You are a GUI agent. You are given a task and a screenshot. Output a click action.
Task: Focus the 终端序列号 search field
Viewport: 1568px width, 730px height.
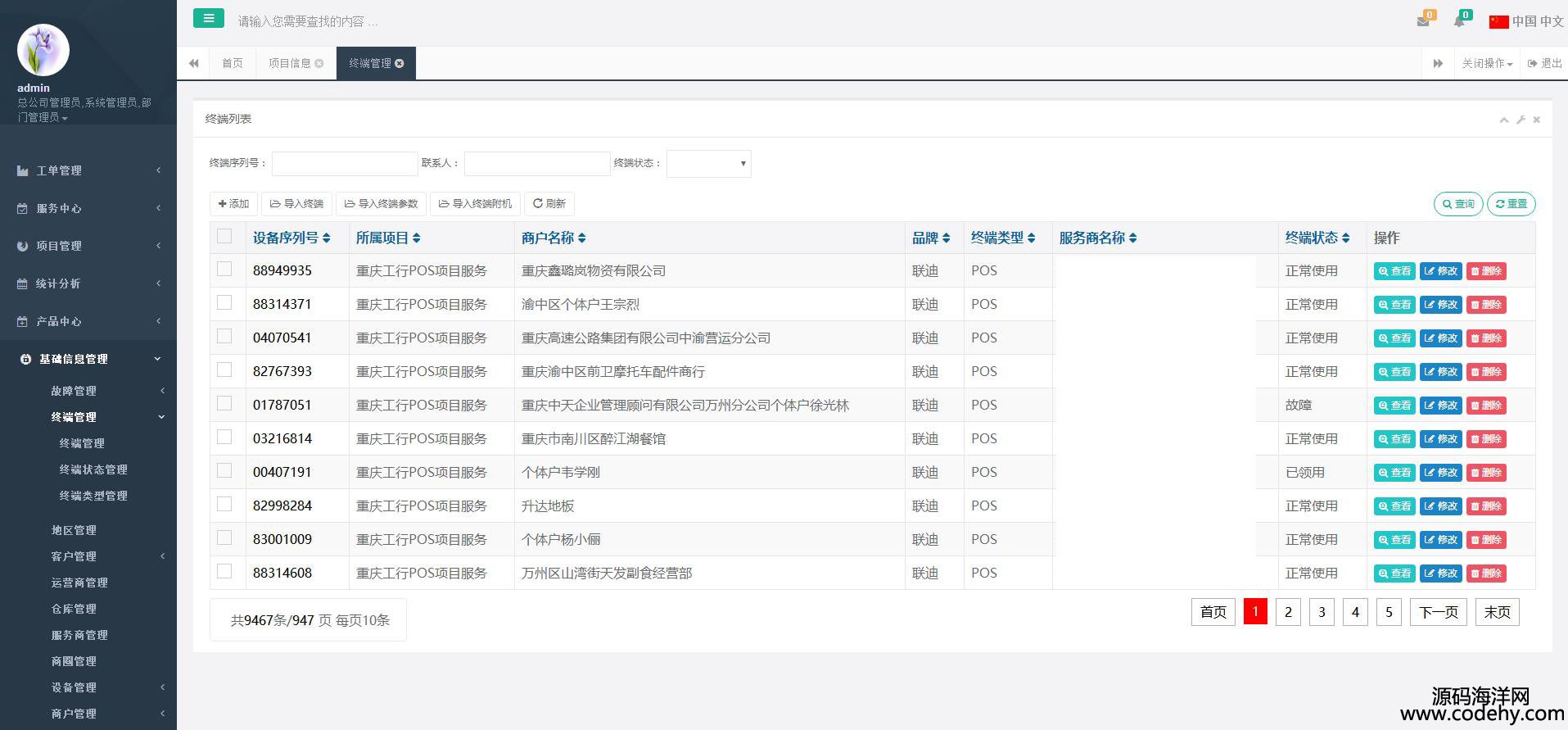click(x=345, y=164)
